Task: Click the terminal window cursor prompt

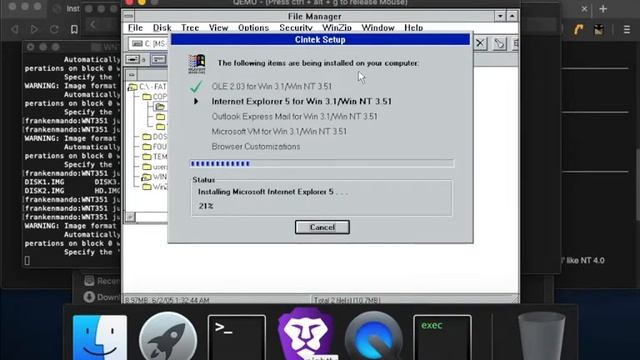Action: point(27,260)
